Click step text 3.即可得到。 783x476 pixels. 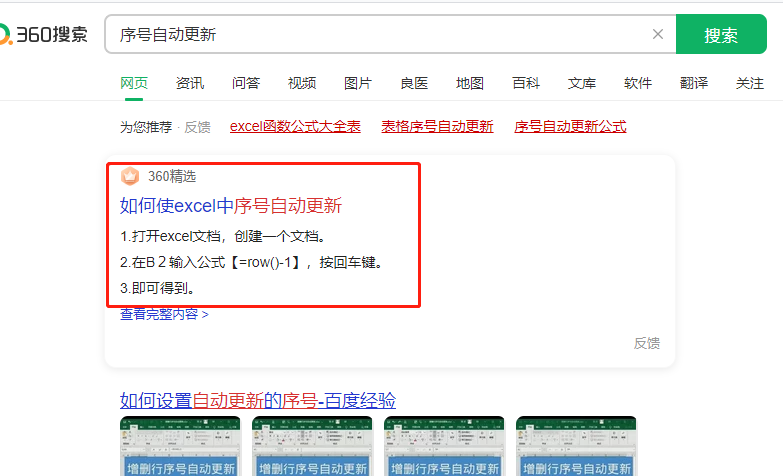[158, 288]
